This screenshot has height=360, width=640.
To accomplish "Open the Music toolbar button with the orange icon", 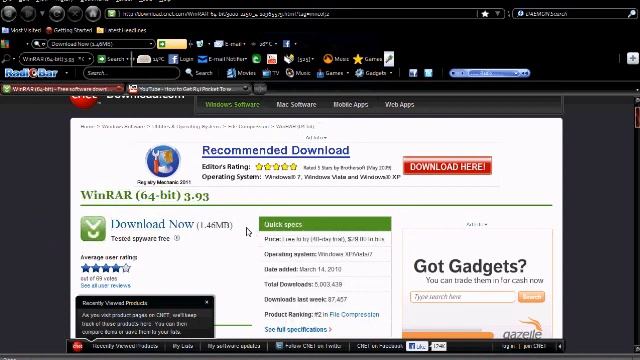I will coord(336,59).
